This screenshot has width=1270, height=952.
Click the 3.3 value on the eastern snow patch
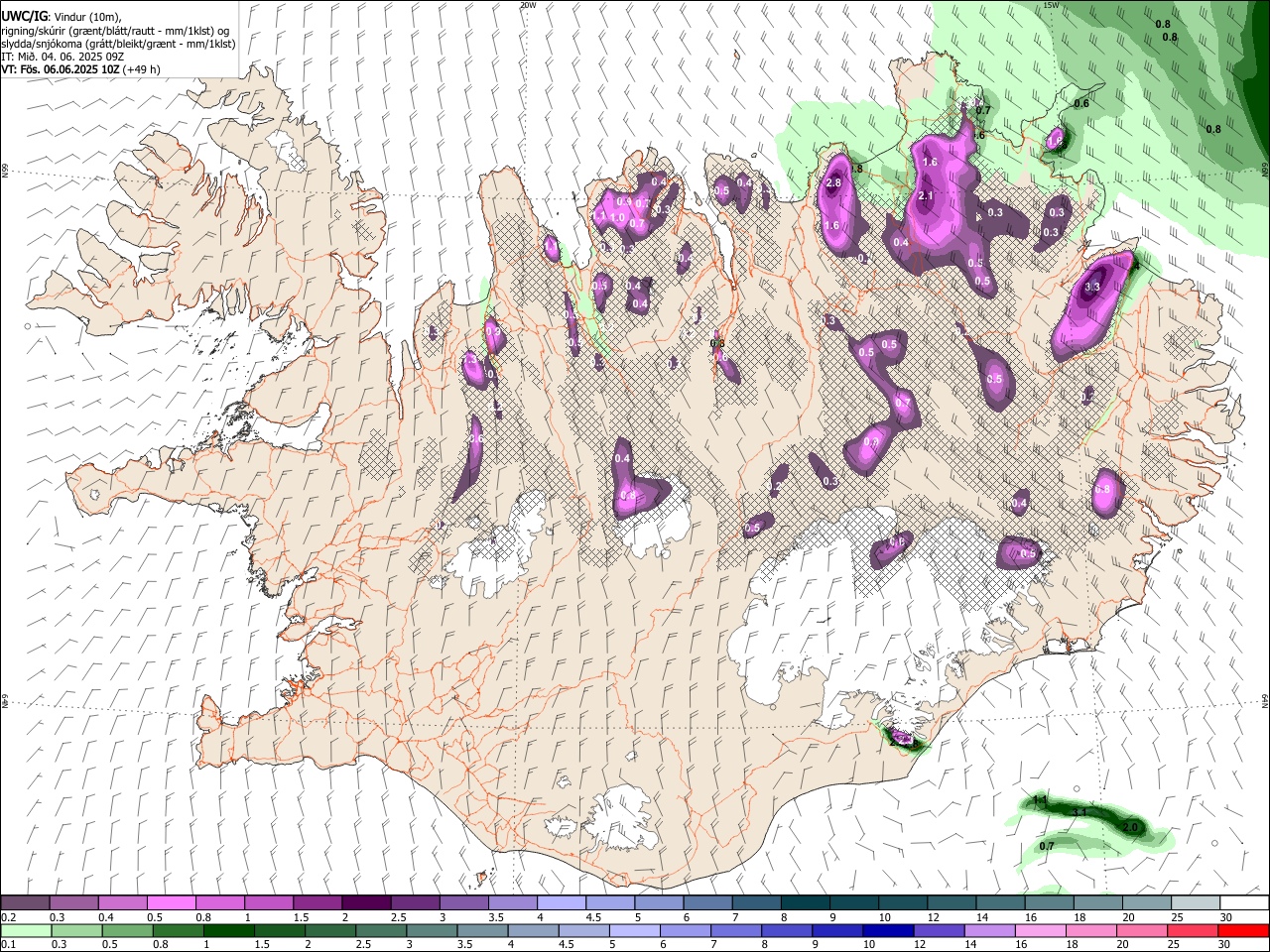coord(1092,288)
